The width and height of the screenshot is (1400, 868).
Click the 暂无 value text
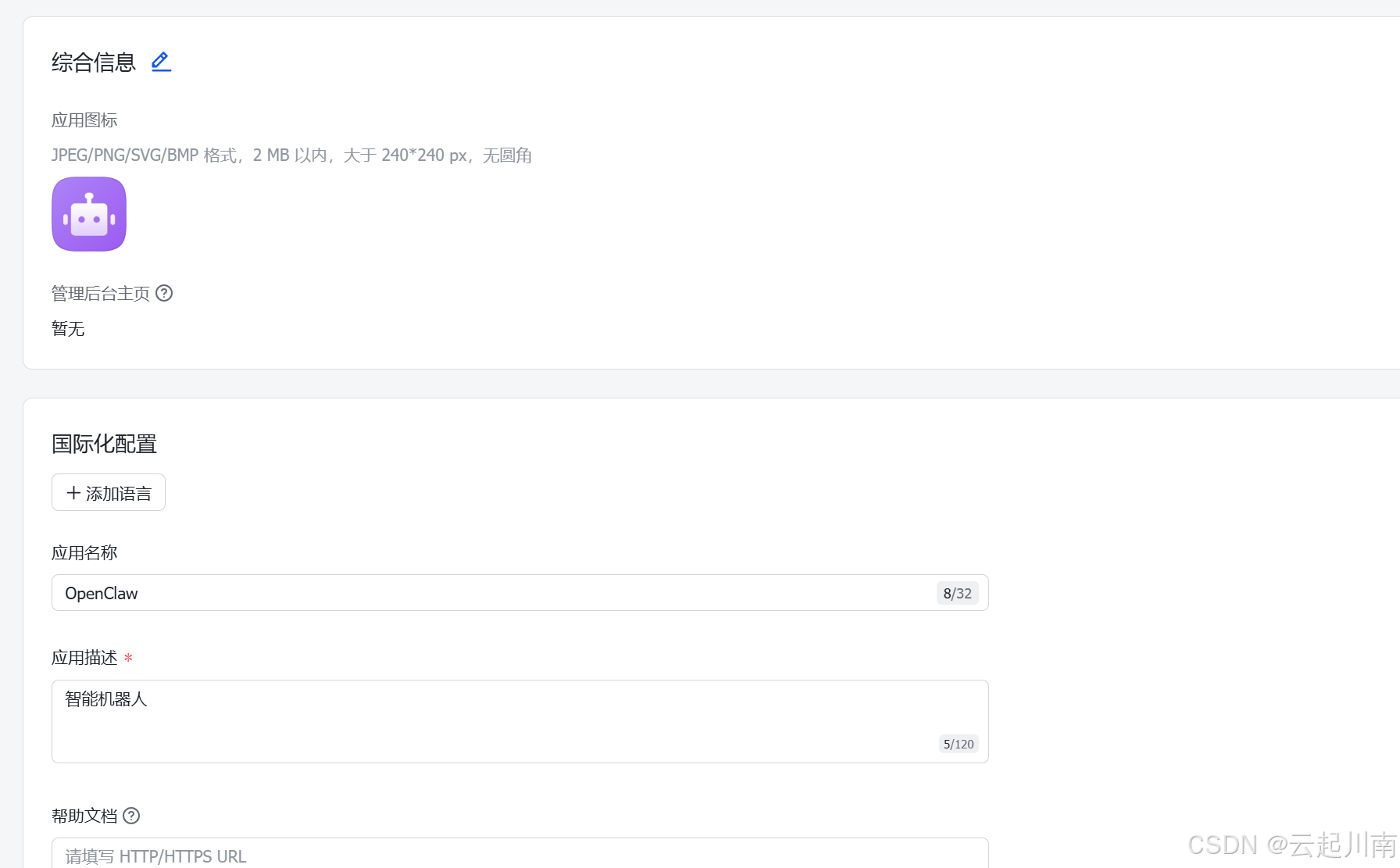68,329
